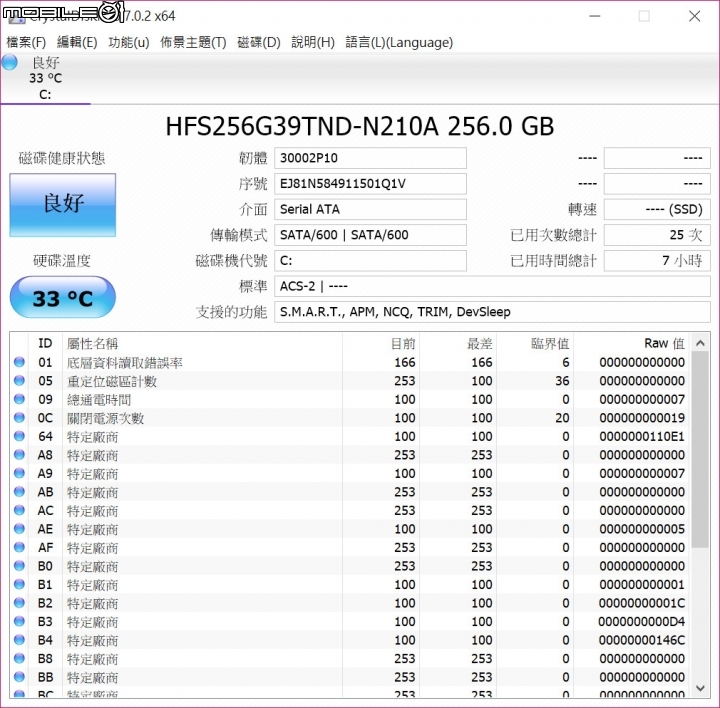720x708 pixels.
Task: Click the serial number field EJ81N584911501Q1V
Action: click(x=370, y=184)
